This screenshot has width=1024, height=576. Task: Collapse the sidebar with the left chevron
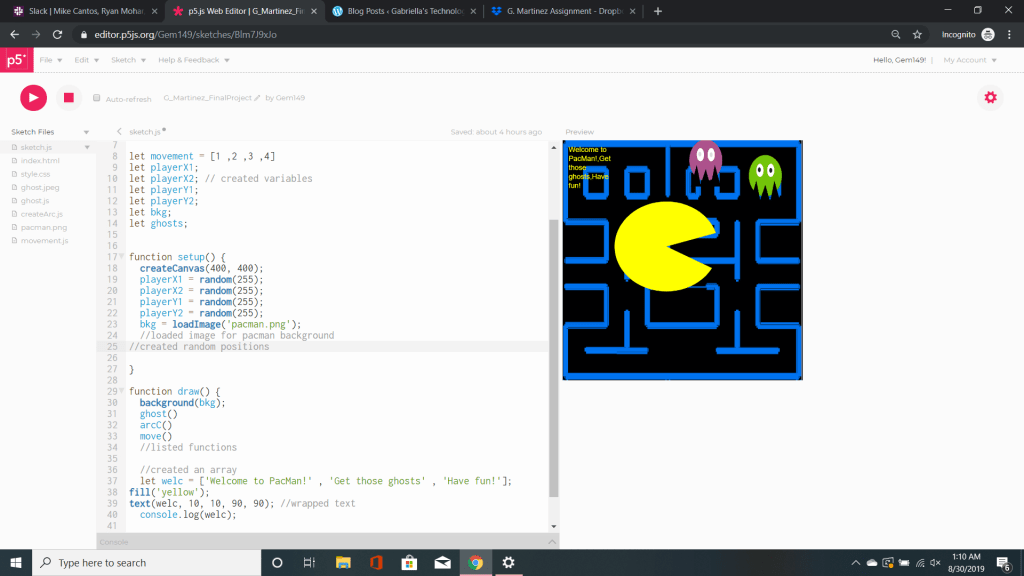click(120, 132)
